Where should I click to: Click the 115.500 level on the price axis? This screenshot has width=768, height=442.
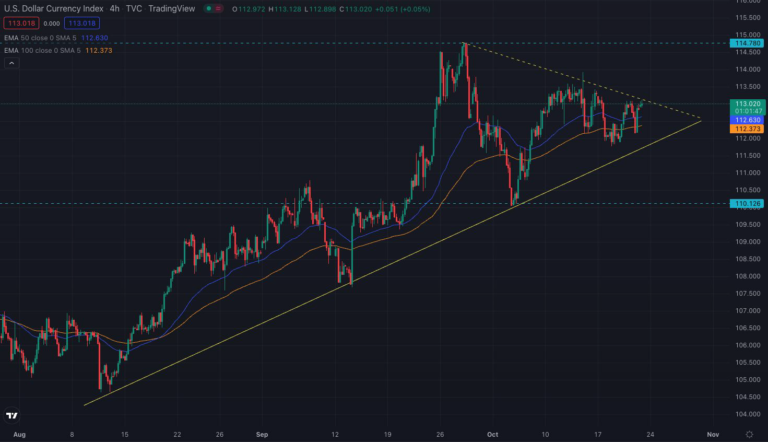coord(748,18)
